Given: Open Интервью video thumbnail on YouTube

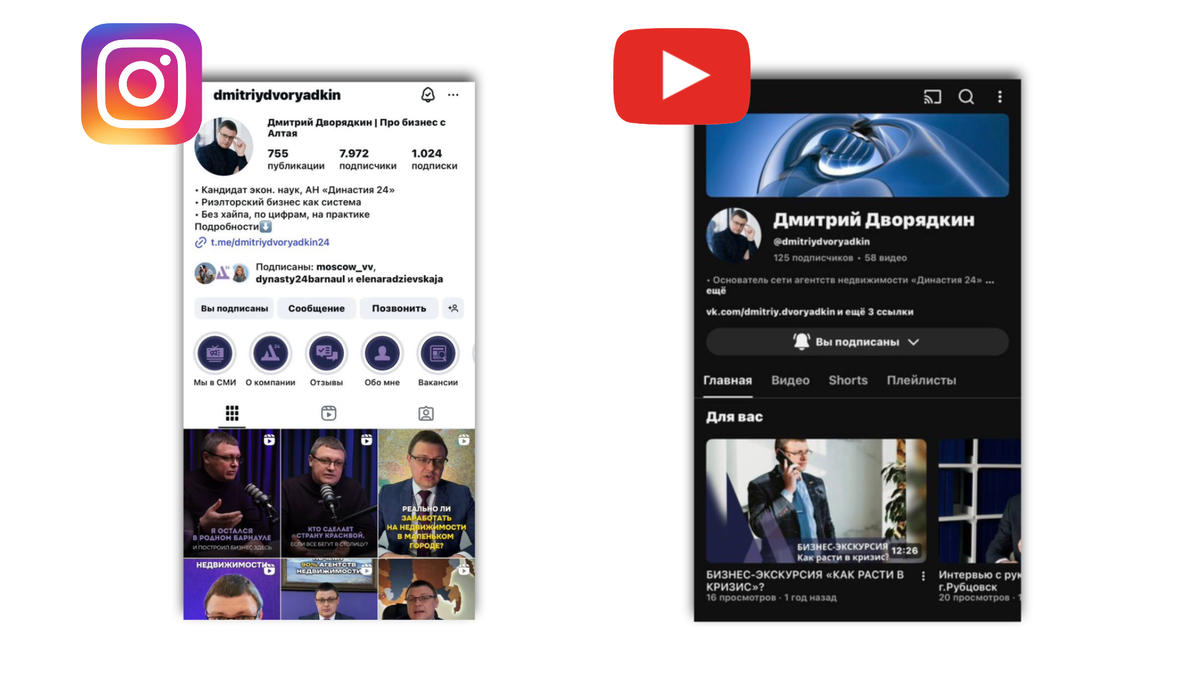Looking at the screenshot, I should 980,501.
